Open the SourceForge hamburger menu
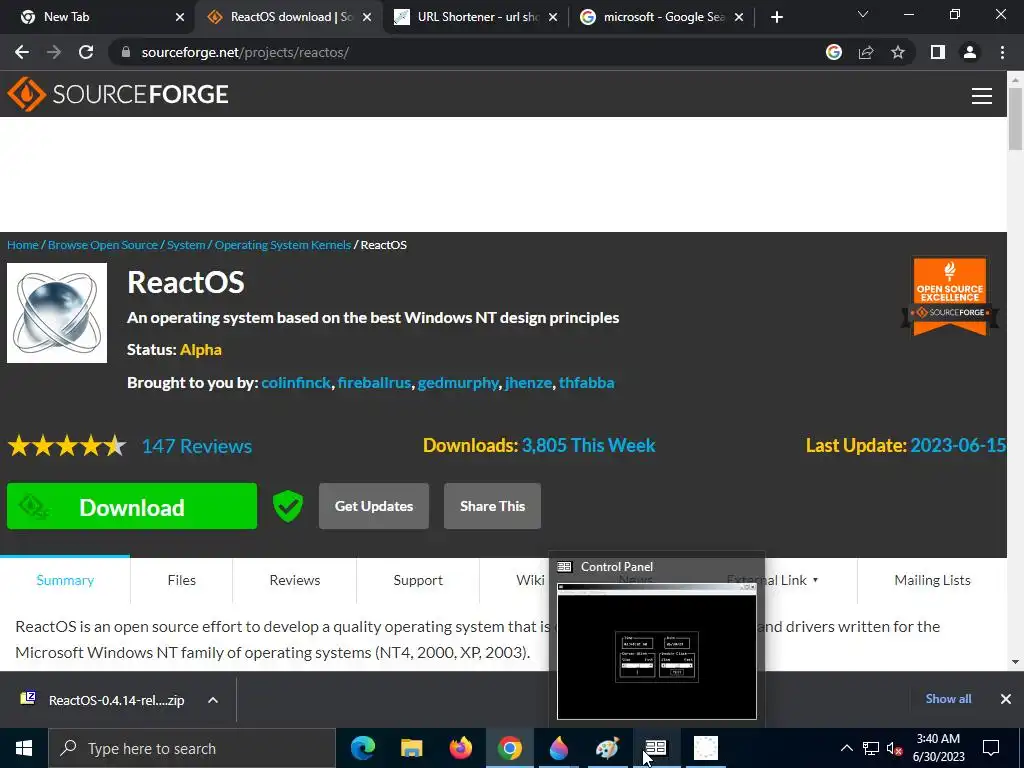This screenshot has width=1024, height=768. 982,95
